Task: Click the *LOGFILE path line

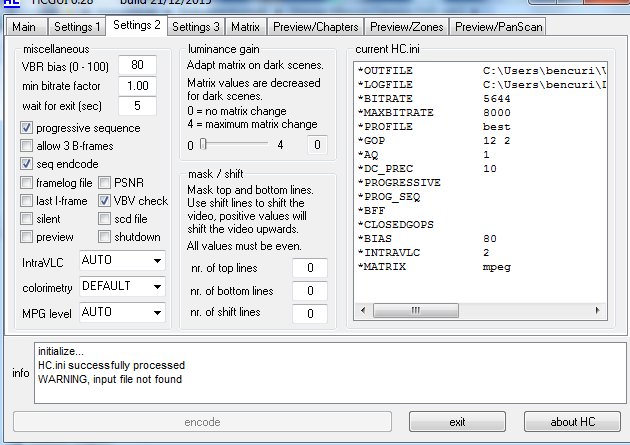Action: coord(481,85)
